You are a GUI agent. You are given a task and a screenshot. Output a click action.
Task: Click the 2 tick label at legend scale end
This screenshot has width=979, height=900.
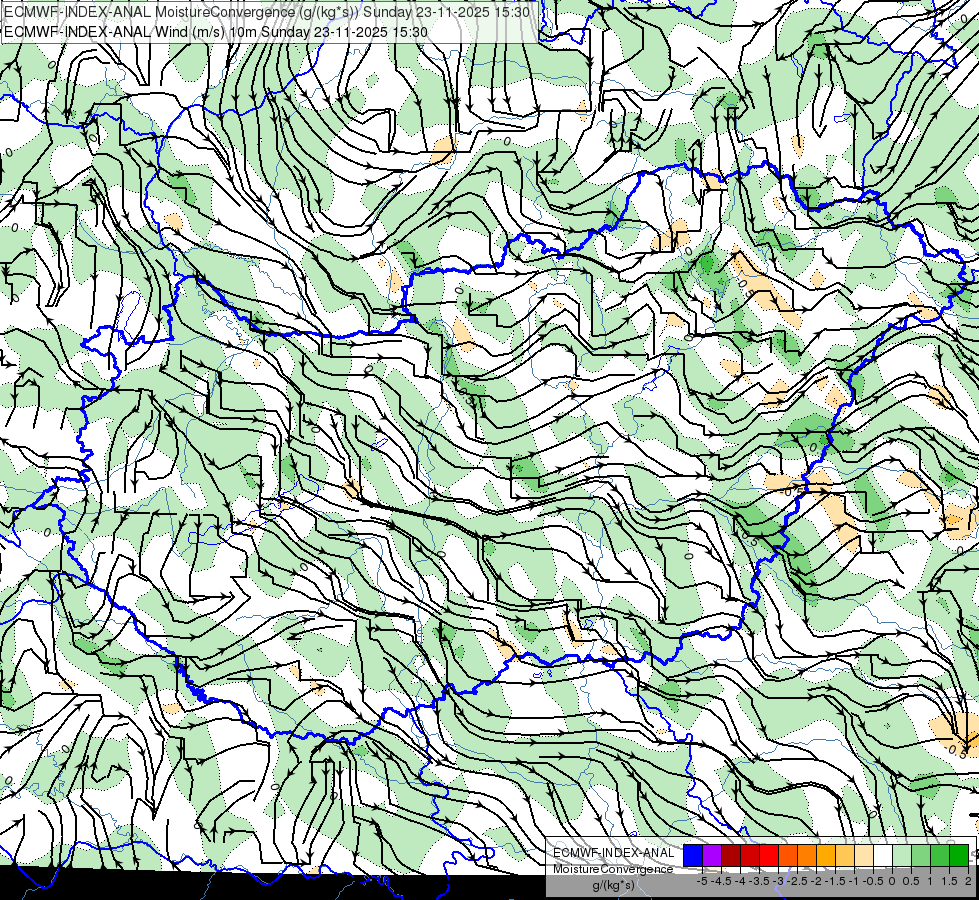pos(968,881)
